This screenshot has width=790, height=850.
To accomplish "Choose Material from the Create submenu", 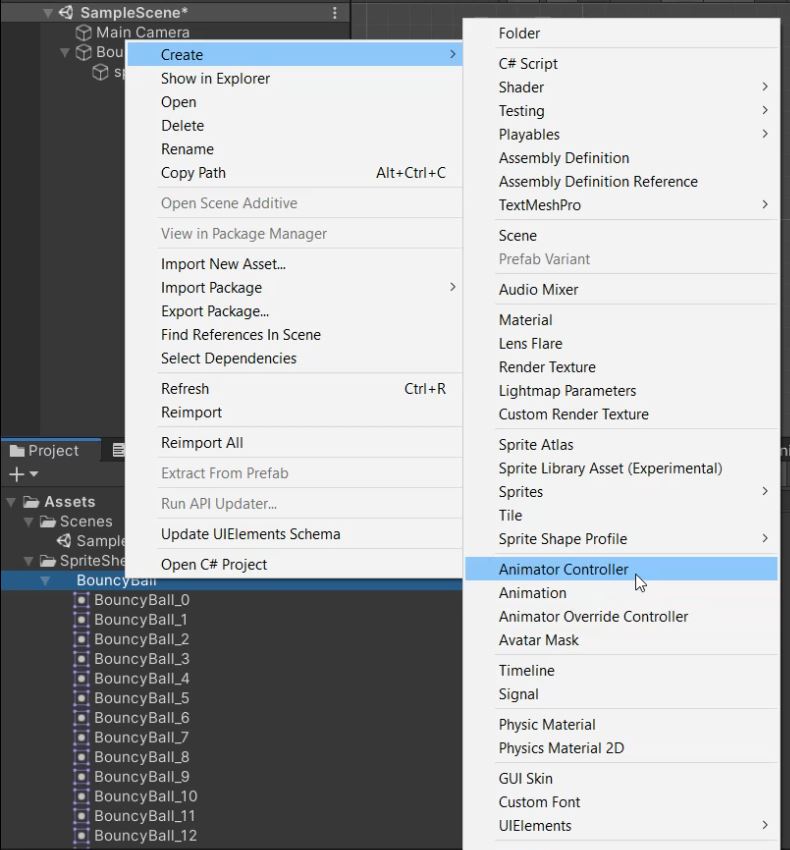I will point(524,319).
